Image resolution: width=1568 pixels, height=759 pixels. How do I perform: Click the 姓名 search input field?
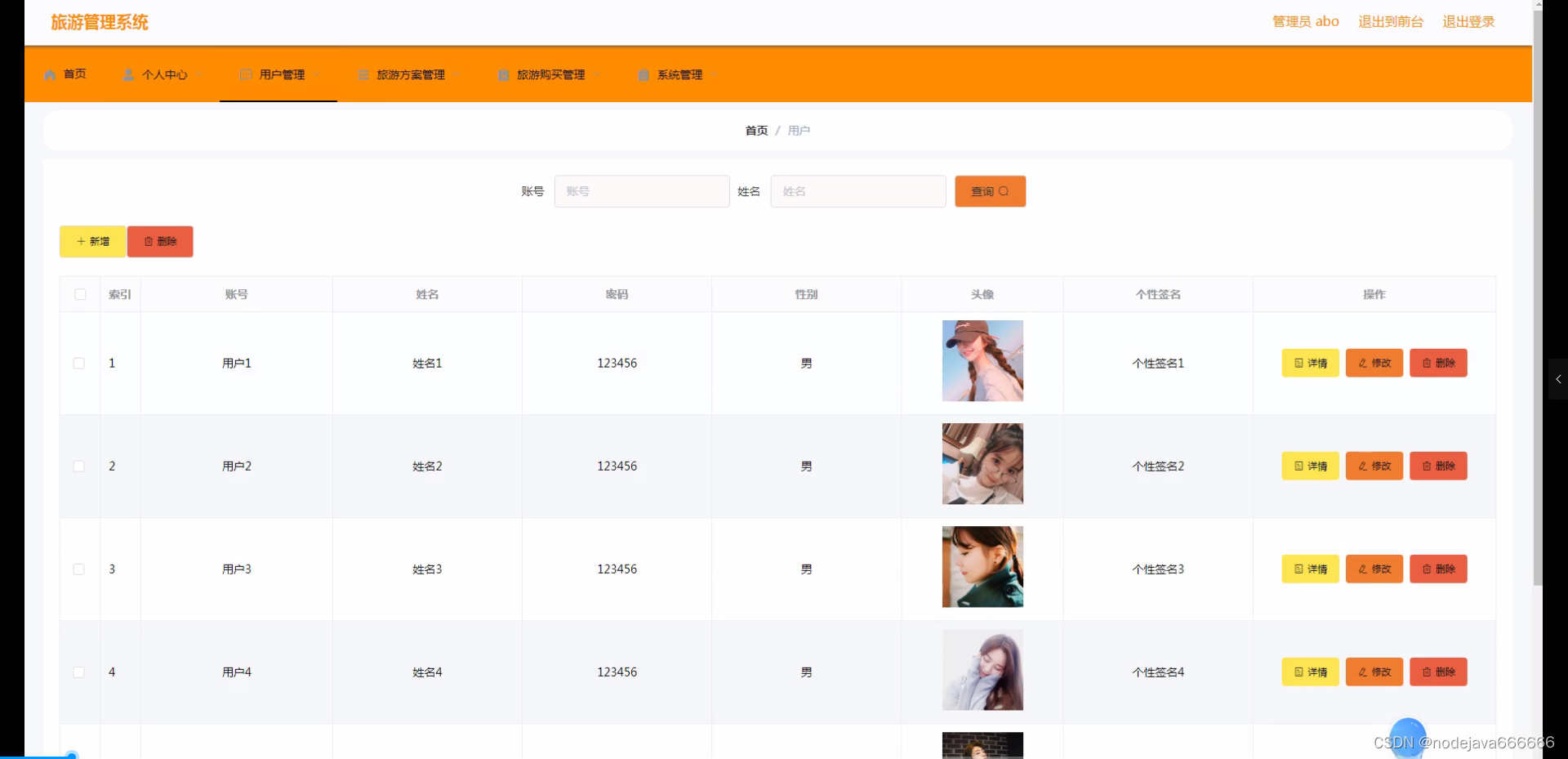click(x=858, y=191)
